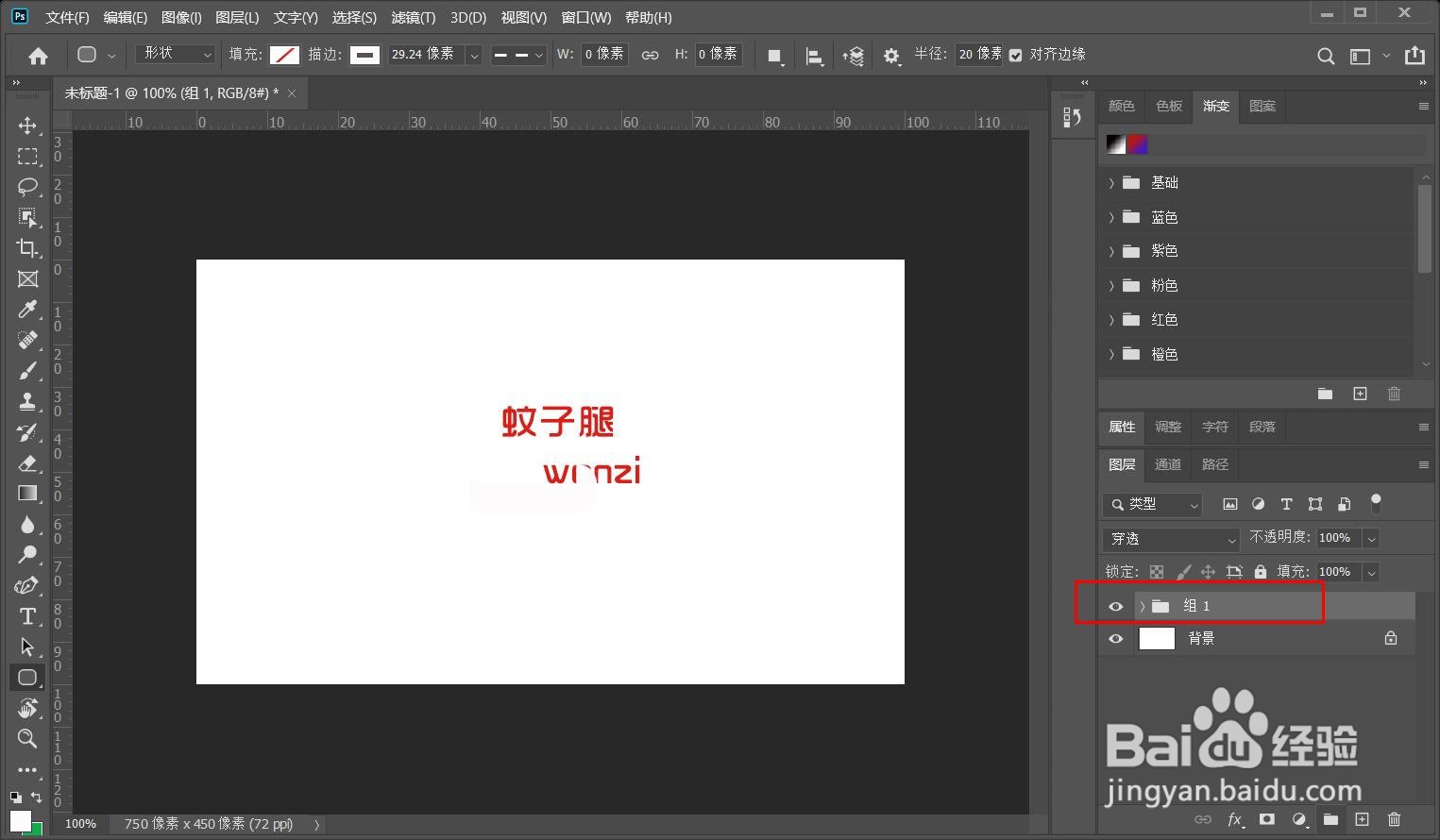Viewport: 1440px width, 840px height.
Task: Click the stroke color 描边 button
Action: click(x=364, y=54)
